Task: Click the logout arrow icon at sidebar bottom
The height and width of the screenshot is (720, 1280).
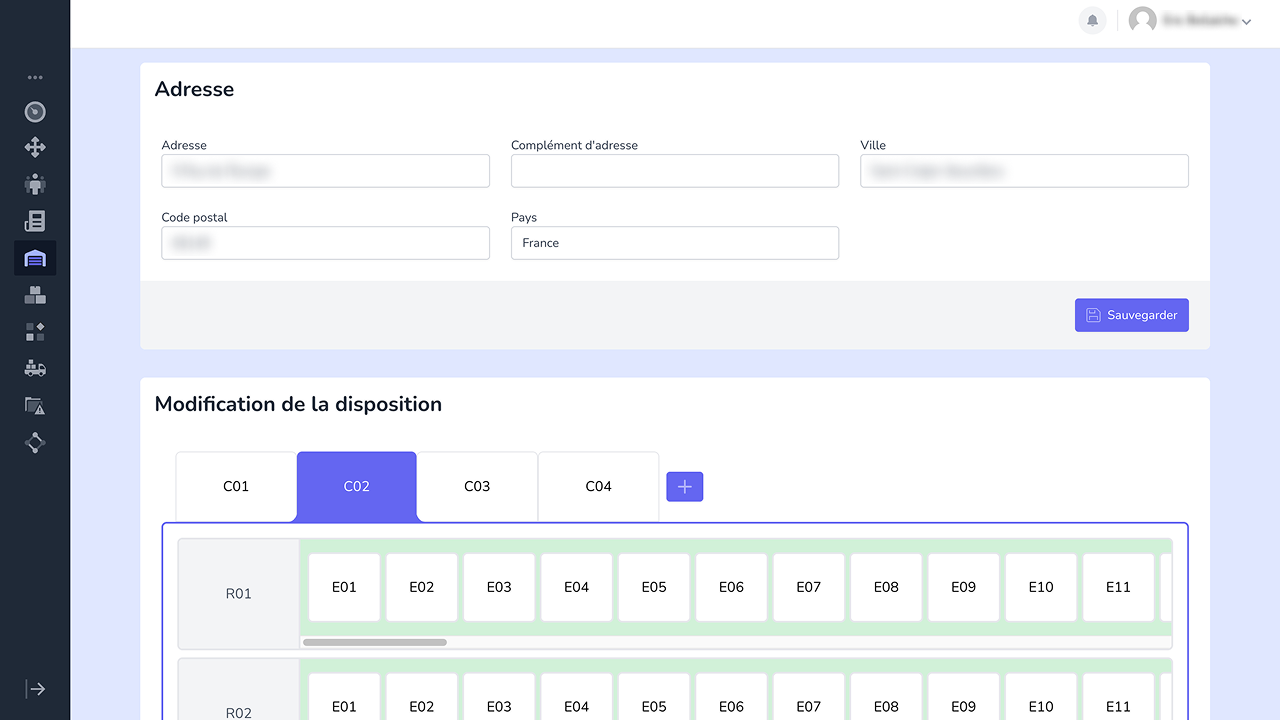Action: pos(35,689)
